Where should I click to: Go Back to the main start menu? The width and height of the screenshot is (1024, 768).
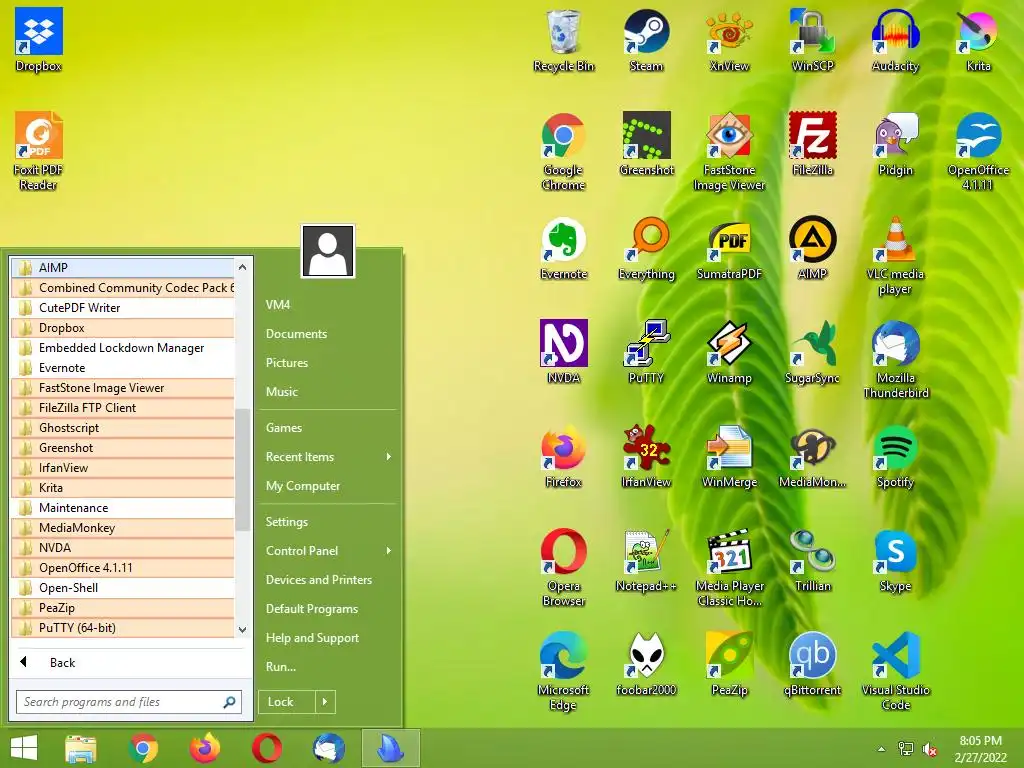coord(129,662)
